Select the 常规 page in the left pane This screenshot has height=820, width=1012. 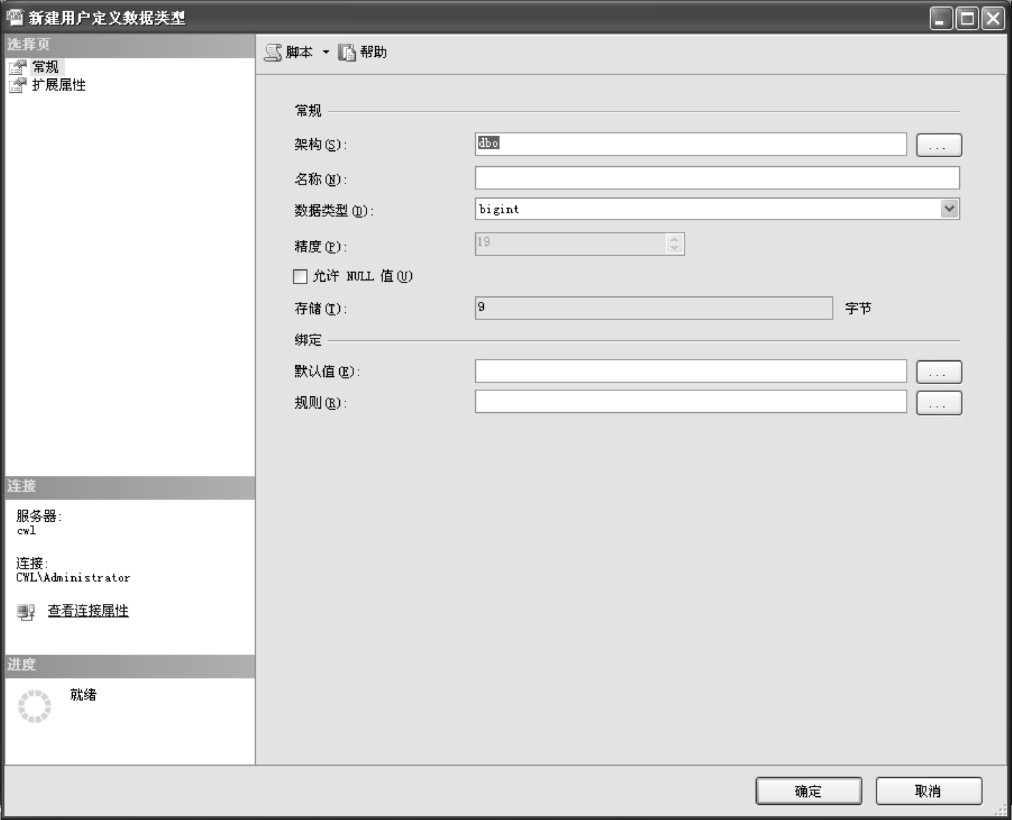point(45,67)
